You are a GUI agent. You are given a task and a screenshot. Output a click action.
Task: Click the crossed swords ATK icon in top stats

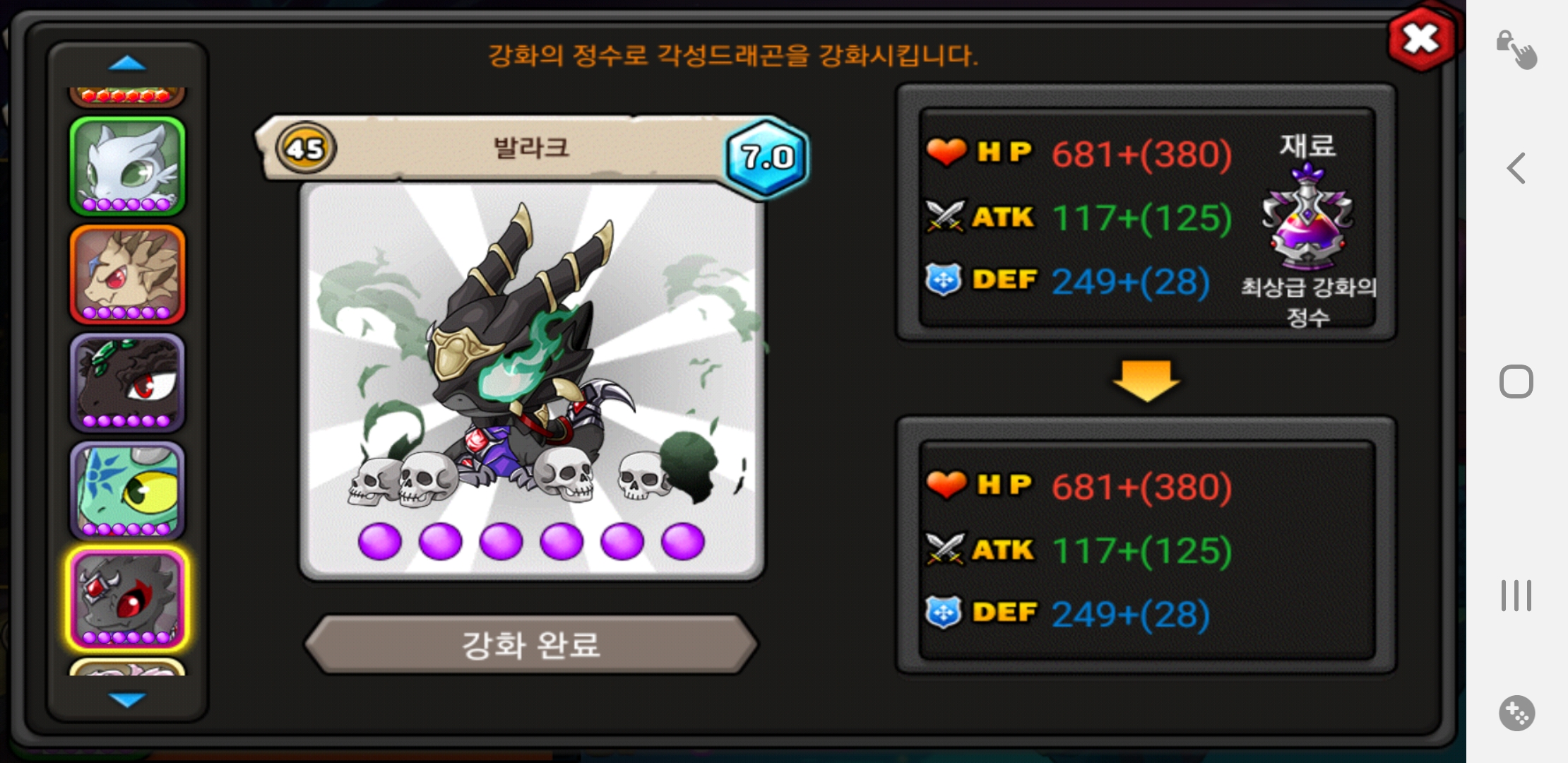point(945,216)
